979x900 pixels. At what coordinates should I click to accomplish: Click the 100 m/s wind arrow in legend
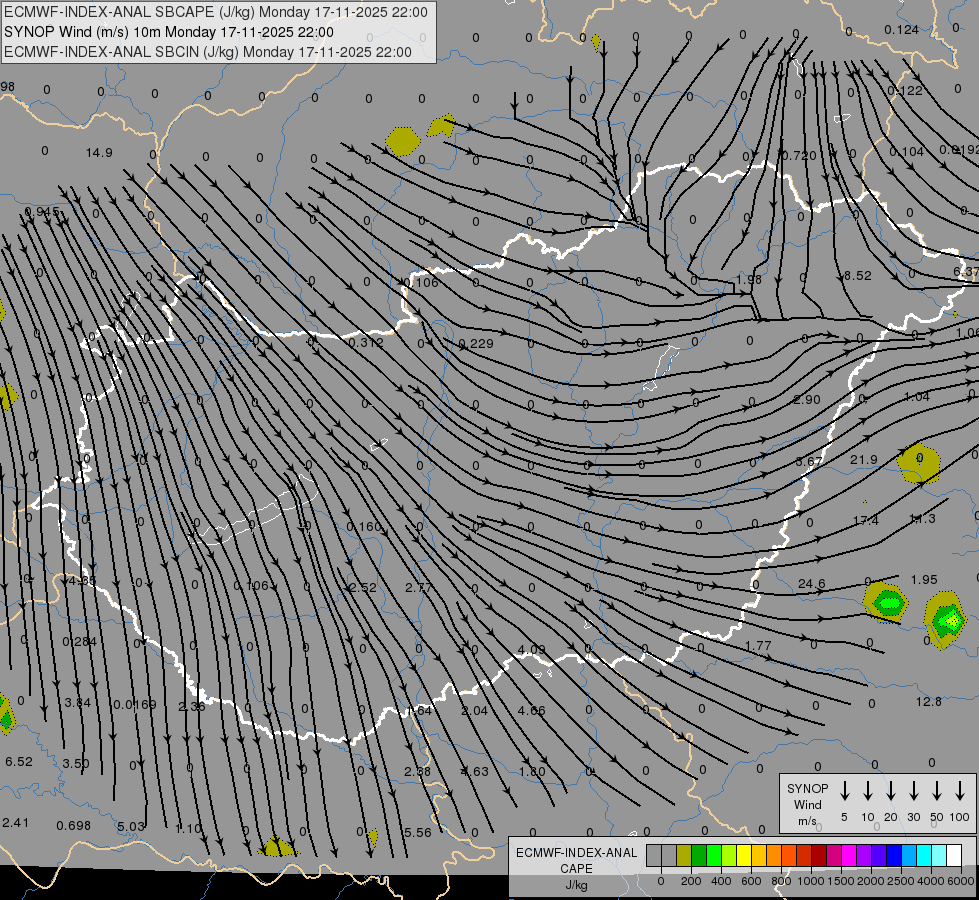coord(960,791)
